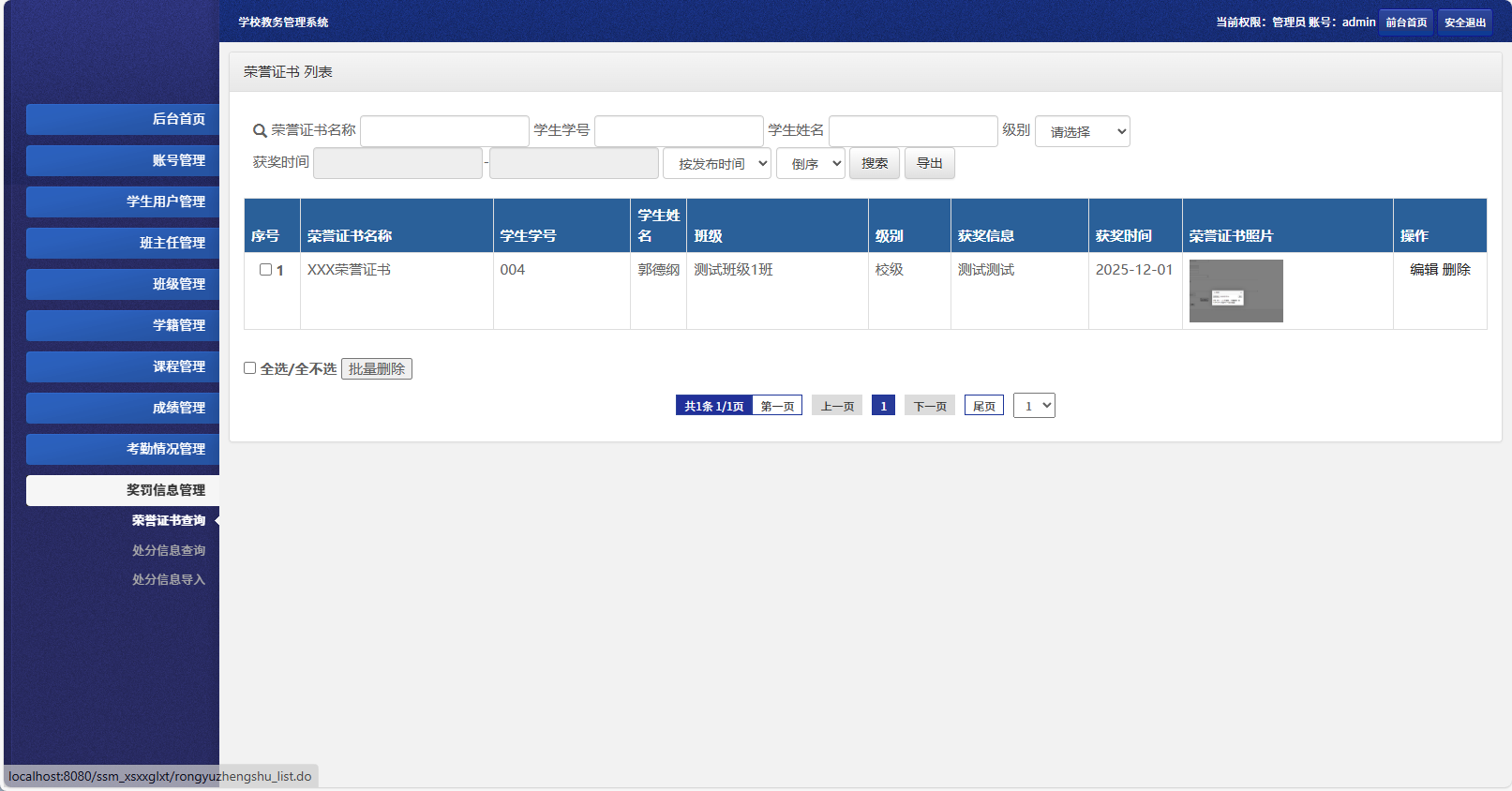The height and width of the screenshot is (791, 1512).
Task: Click page number 1 in pagination
Action: 883,406
